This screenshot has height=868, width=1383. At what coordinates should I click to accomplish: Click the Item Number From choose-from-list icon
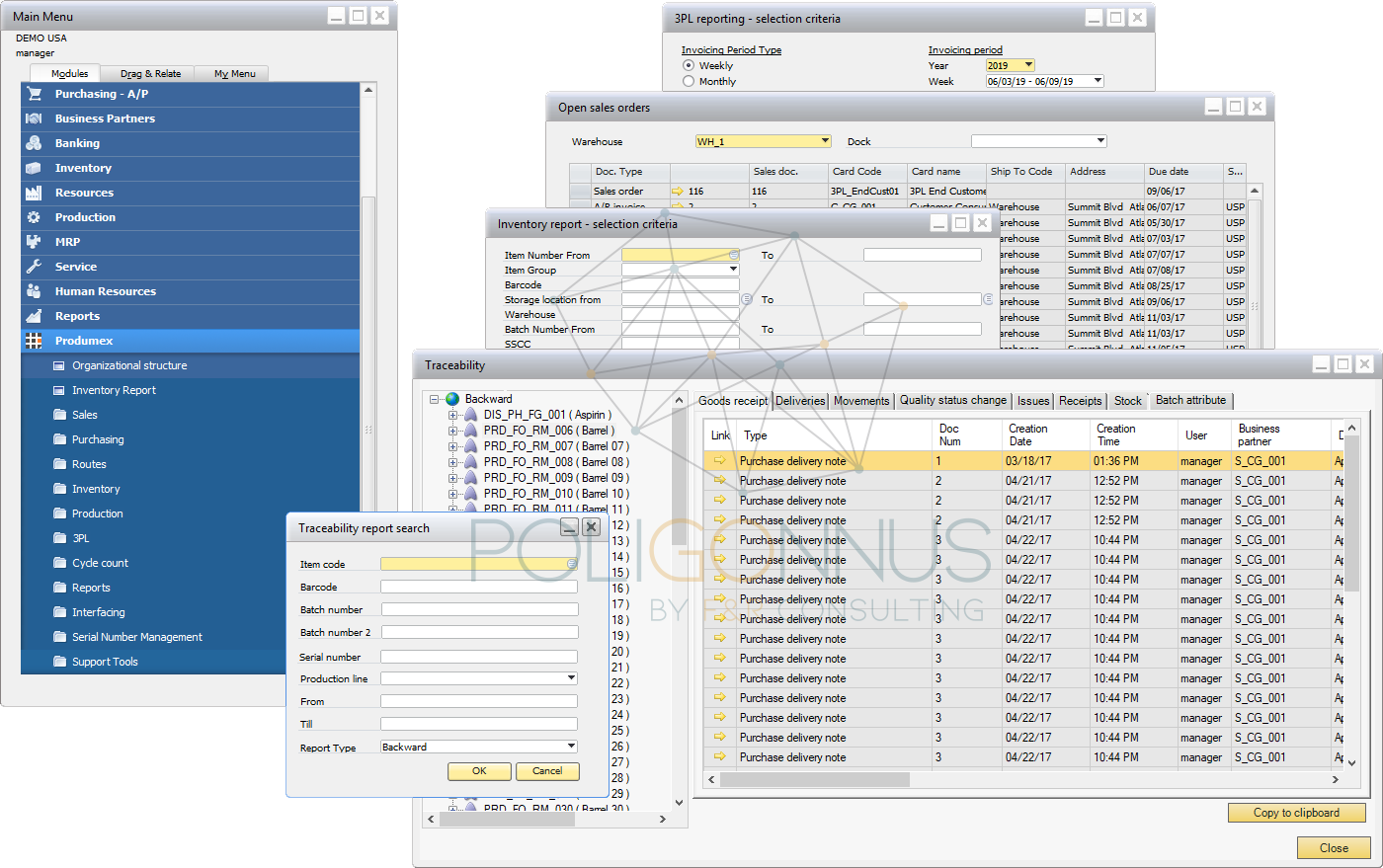click(732, 255)
